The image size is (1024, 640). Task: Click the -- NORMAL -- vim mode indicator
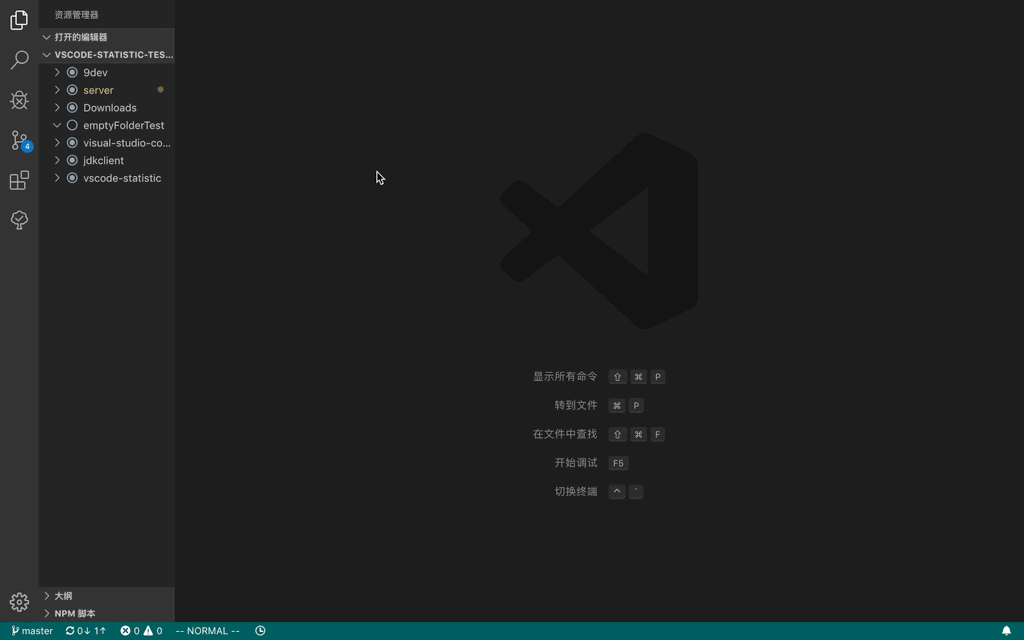(208, 631)
